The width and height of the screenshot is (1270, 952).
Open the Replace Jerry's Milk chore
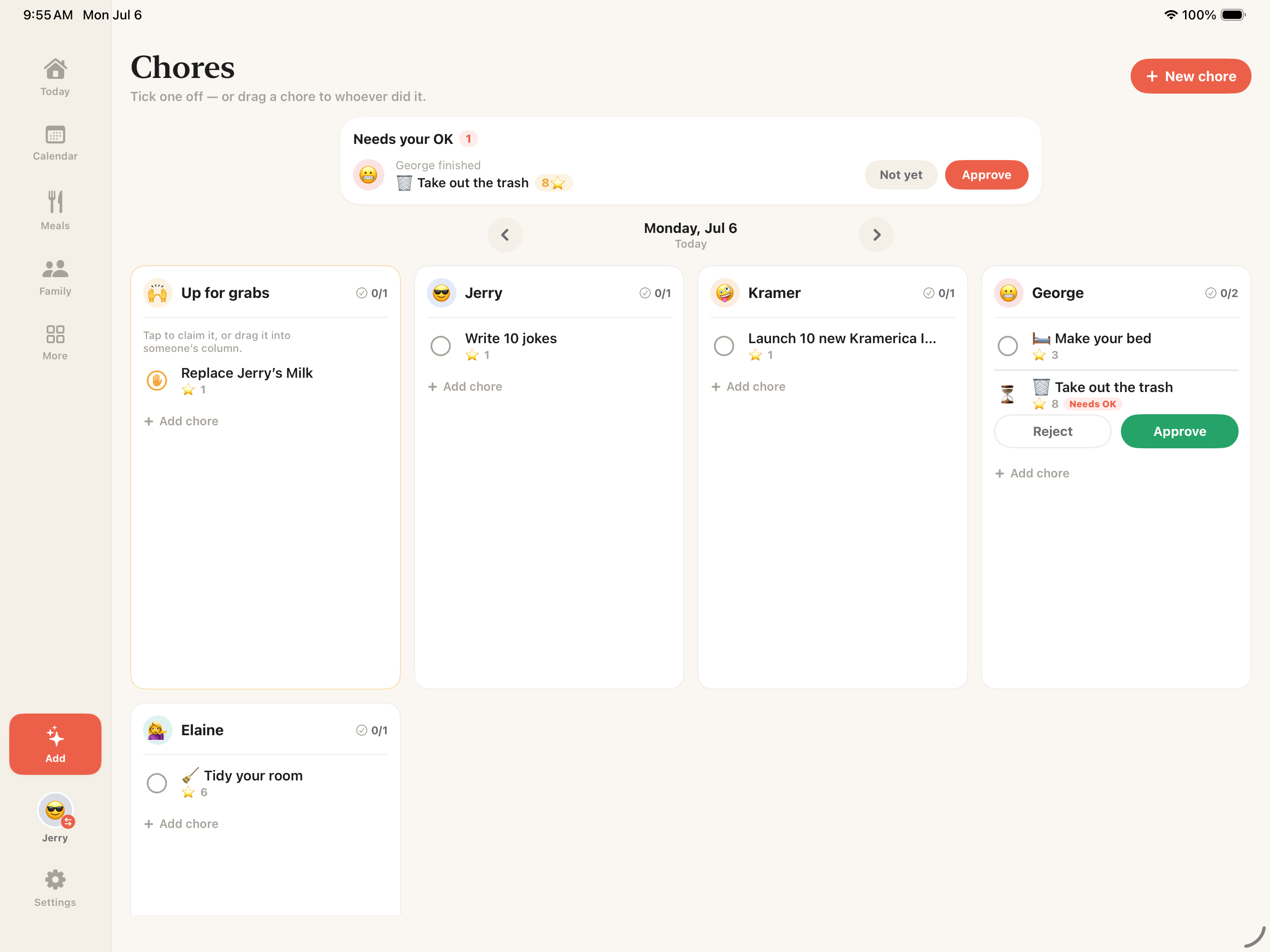(247, 373)
